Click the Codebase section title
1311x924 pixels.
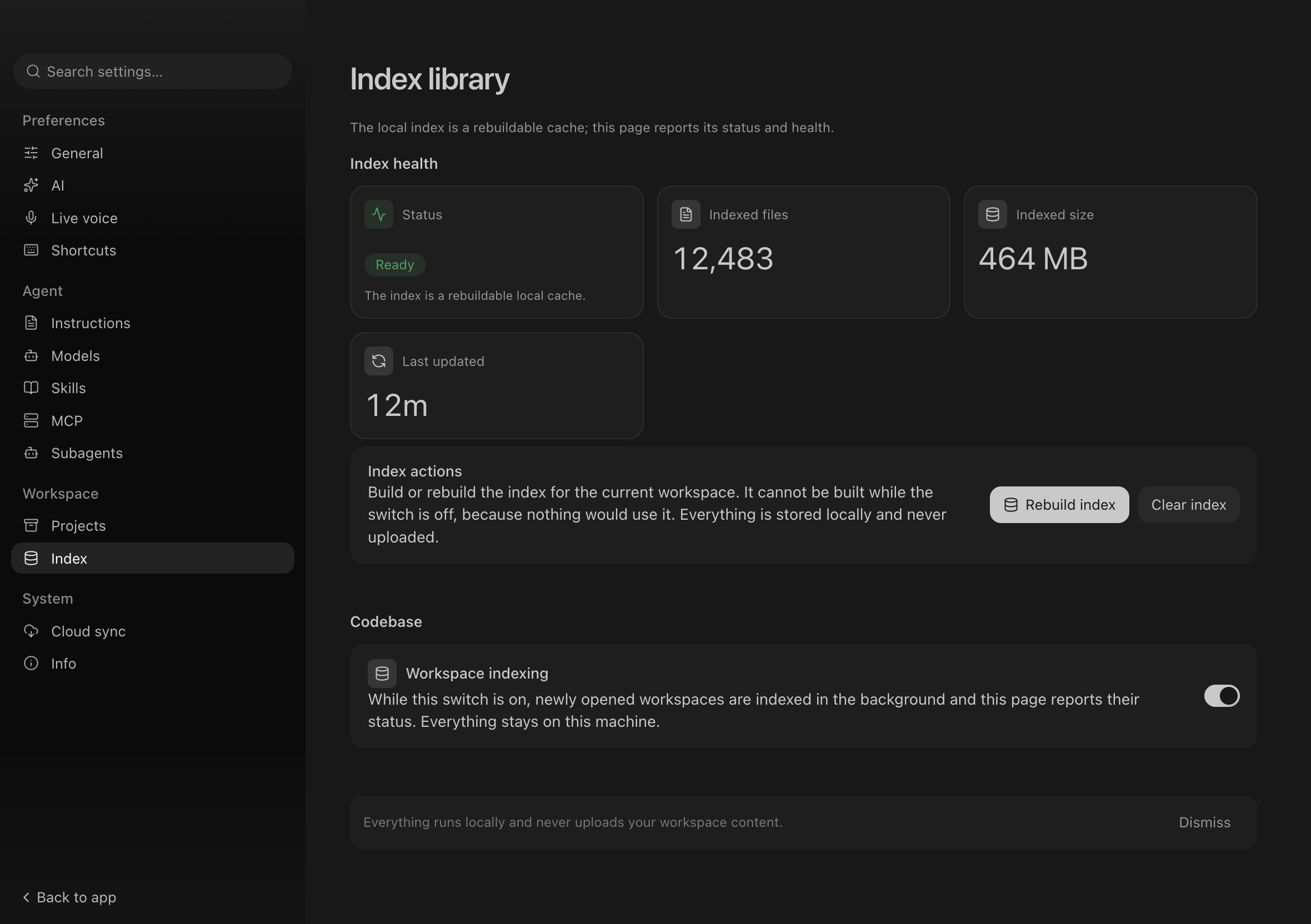tap(386, 621)
